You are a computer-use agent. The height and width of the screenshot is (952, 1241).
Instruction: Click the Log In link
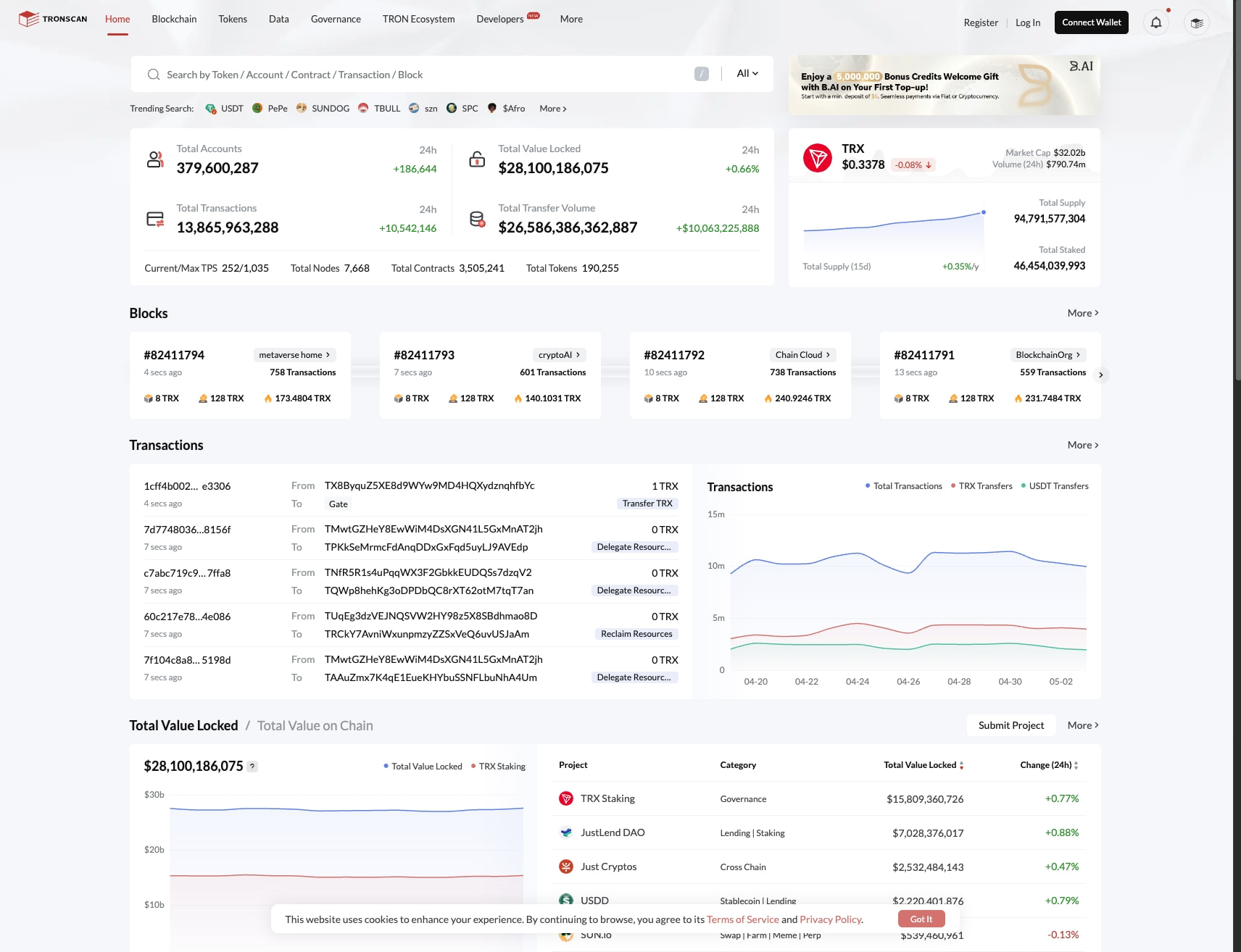click(1028, 22)
